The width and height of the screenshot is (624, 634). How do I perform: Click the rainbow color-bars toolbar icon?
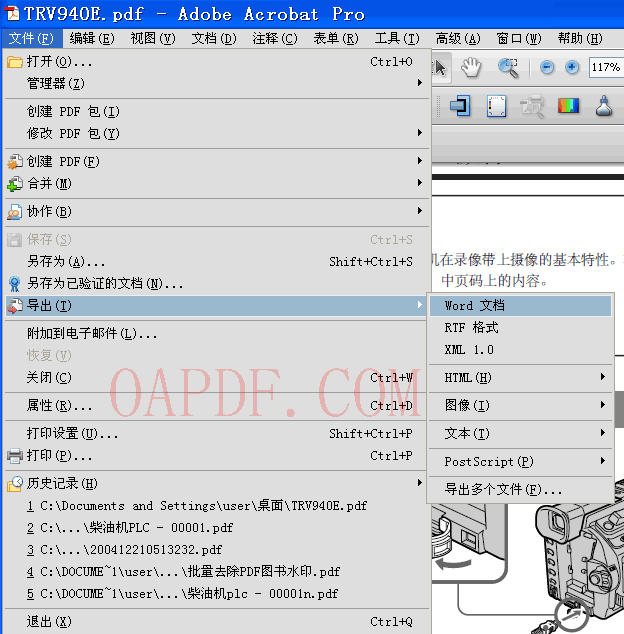tap(568, 106)
